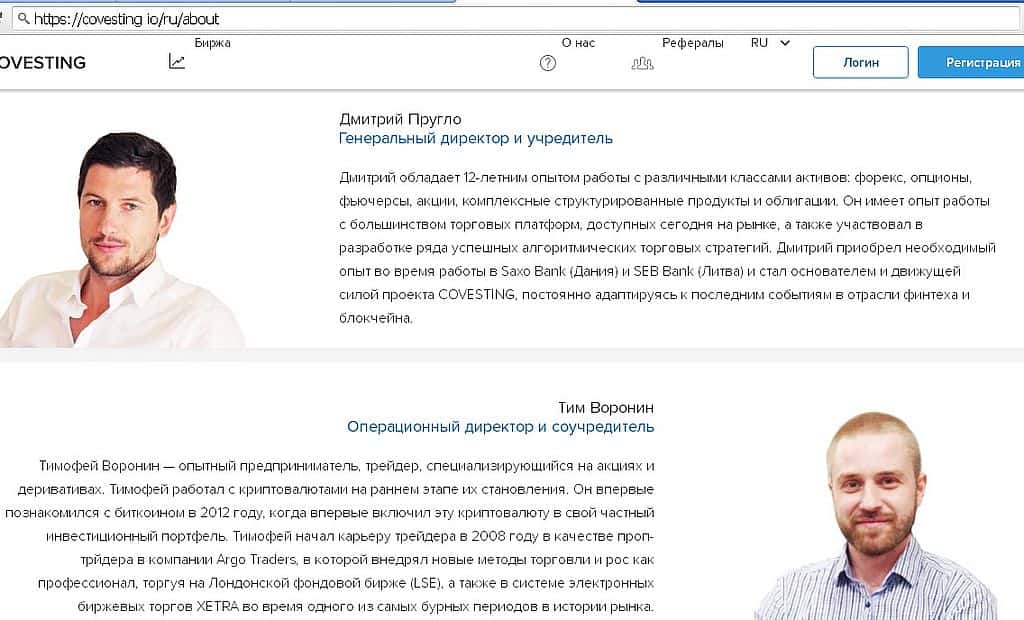Click Дмитрий Пругло's portrait photo
The width and height of the screenshot is (1024, 620).
(x=121, y=238)
